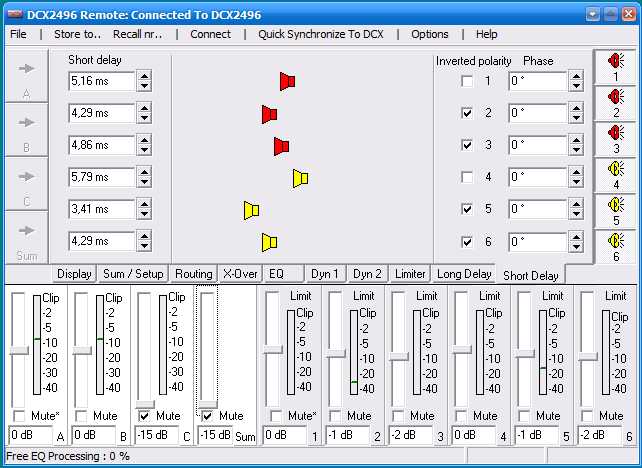
Task: Decrease the 4,86 ms short delay
Action: point(144,150)
